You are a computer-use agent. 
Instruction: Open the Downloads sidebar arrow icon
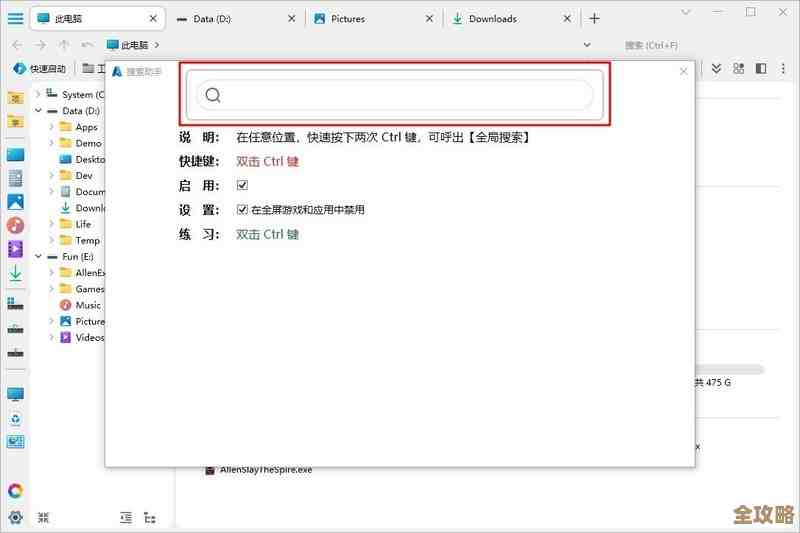click(x=15, y=273)
